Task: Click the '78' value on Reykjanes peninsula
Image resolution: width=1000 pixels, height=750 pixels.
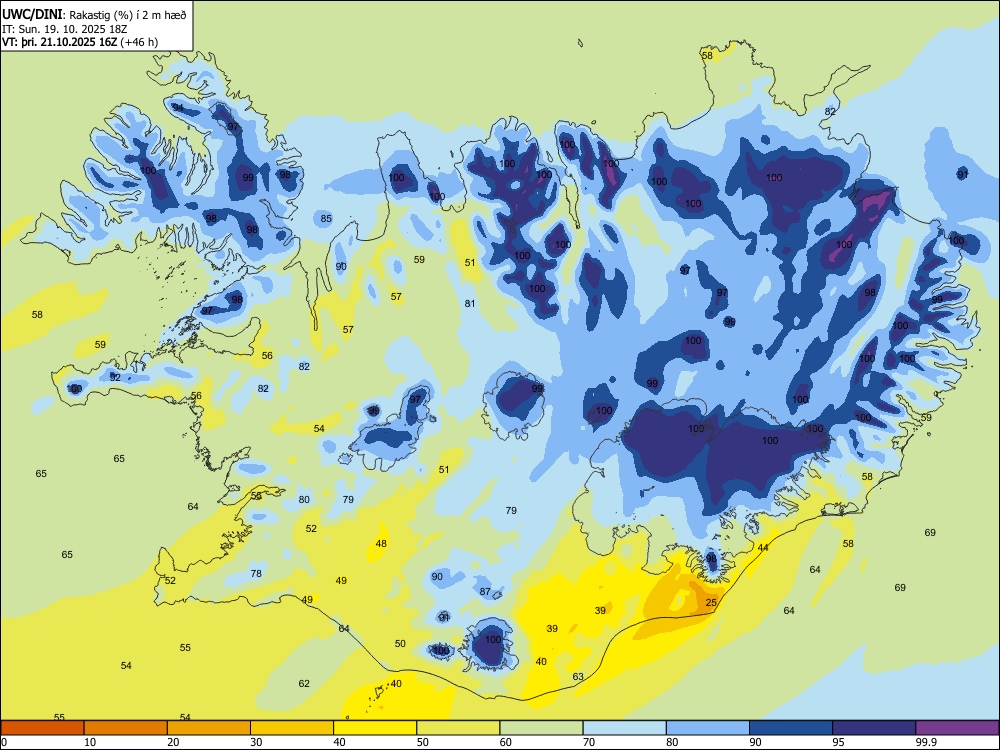Action: click(256, 573)
